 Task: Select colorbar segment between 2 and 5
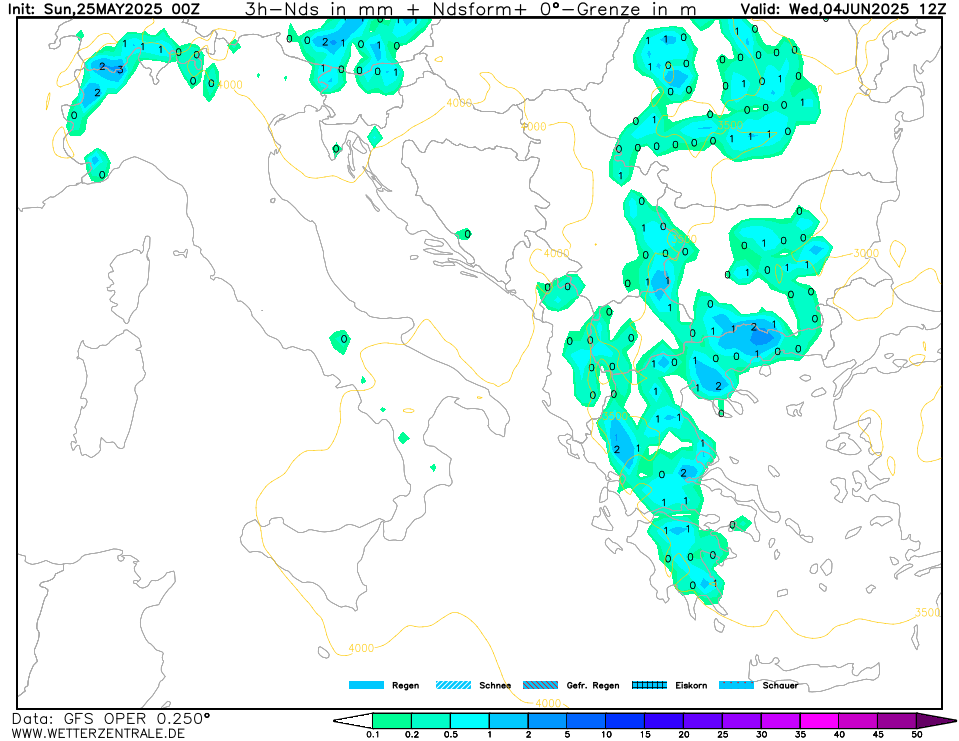(547, 720)
